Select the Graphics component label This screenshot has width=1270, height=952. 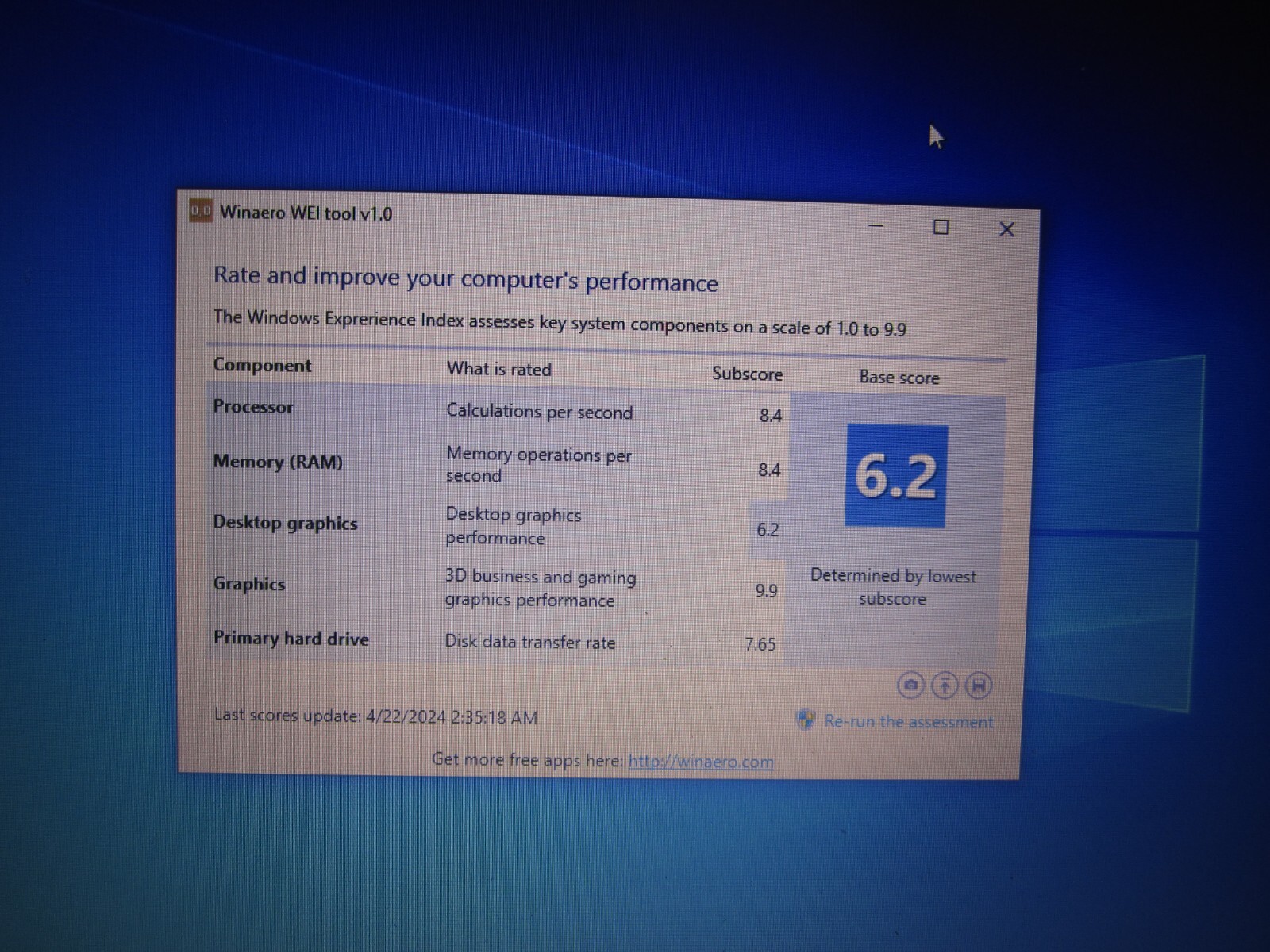[x=248, y=583]
